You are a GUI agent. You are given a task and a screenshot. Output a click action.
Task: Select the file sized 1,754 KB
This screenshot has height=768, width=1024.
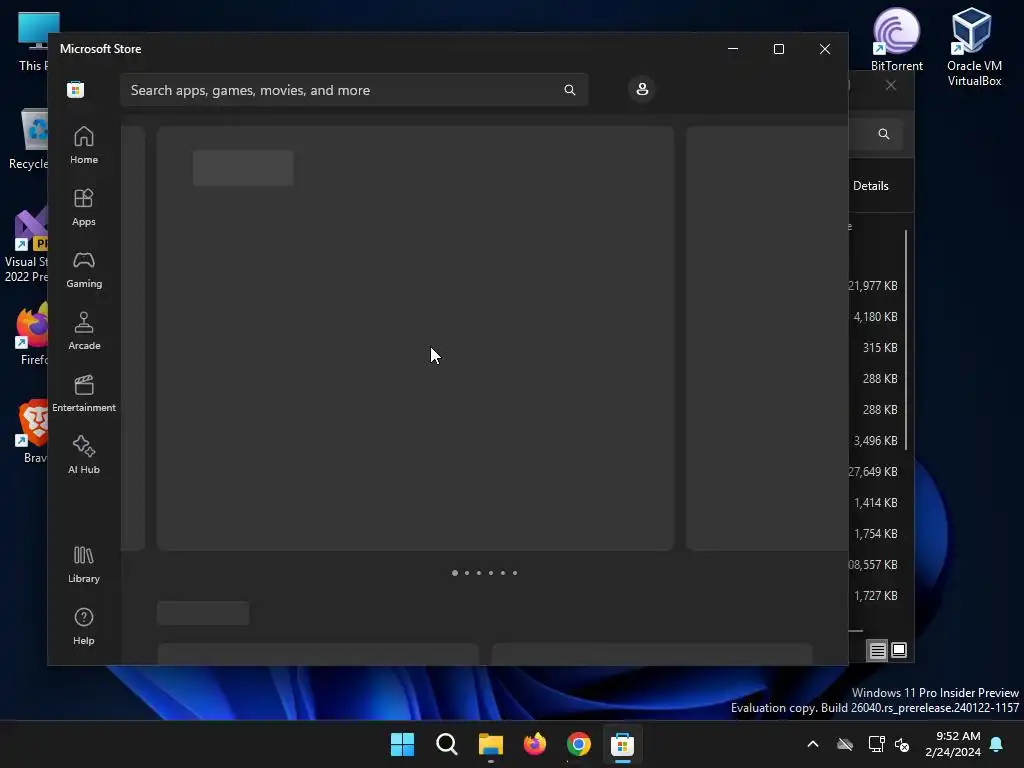(x=874, y=534)
